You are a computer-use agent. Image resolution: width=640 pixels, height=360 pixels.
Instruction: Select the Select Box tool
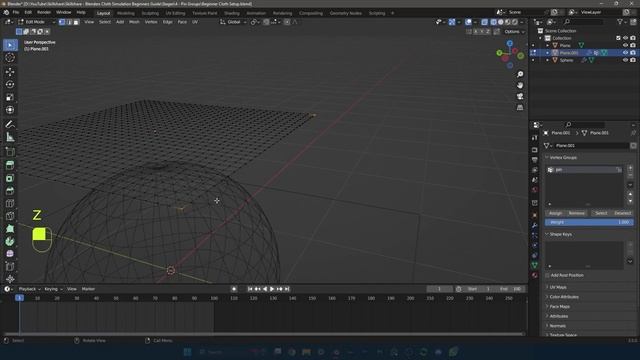pos(10,45)
